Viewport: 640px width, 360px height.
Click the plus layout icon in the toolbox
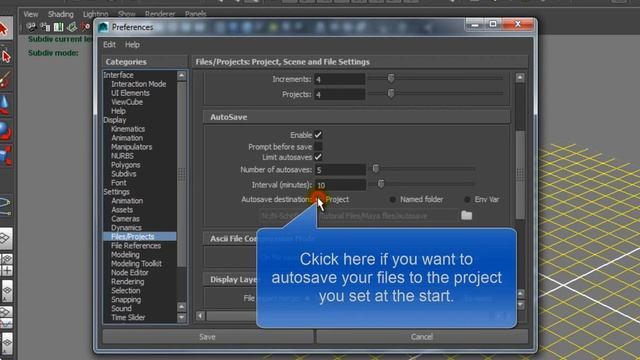click(x=7, y=270)
